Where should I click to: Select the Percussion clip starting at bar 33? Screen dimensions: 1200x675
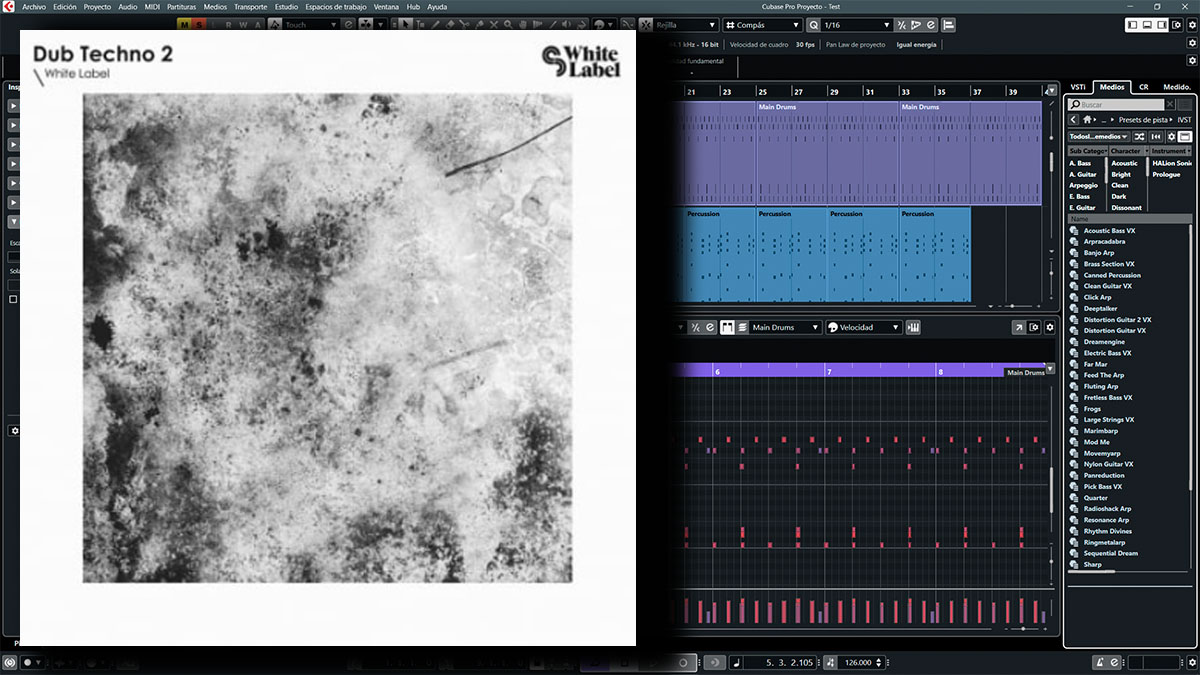[x=935, y=254]
